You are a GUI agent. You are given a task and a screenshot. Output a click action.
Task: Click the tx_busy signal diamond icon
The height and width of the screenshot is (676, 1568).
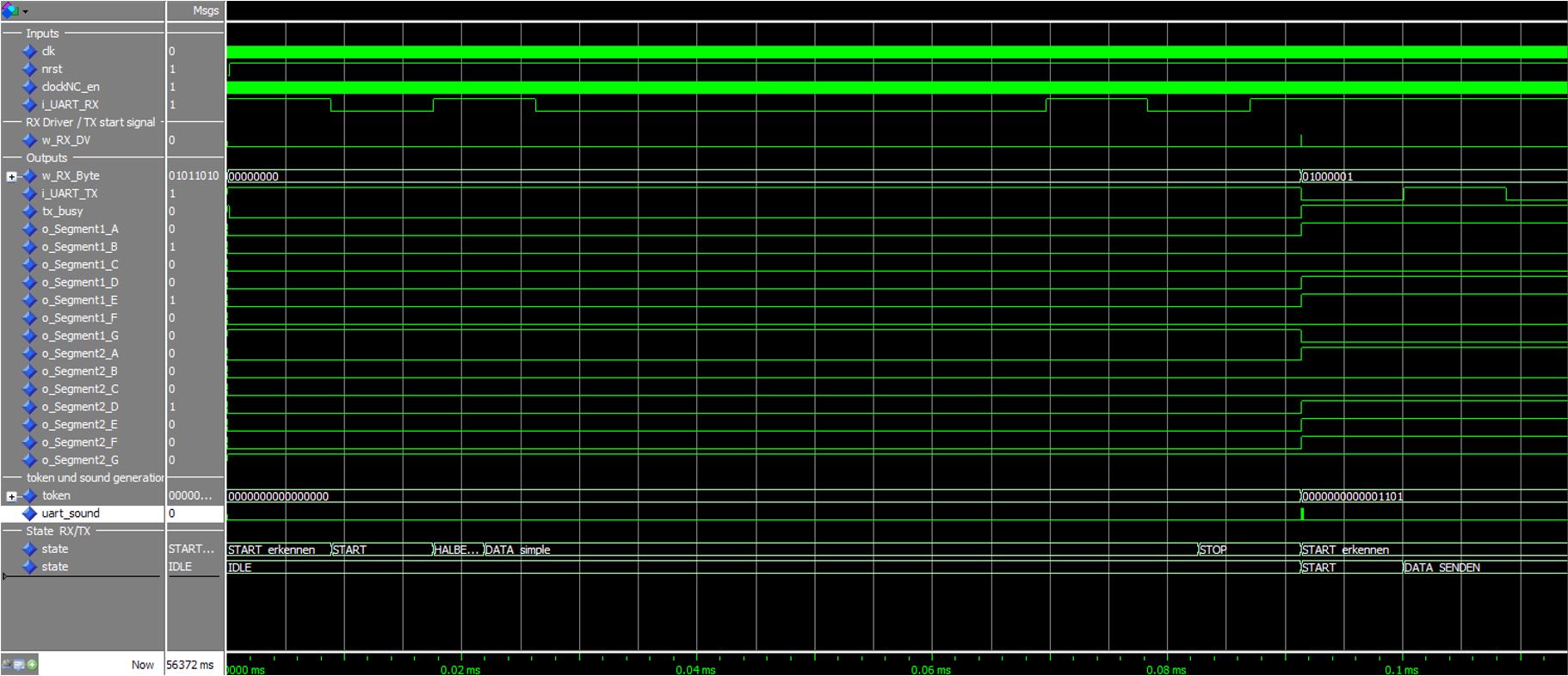pyautogui.click(x=30, y=212)
